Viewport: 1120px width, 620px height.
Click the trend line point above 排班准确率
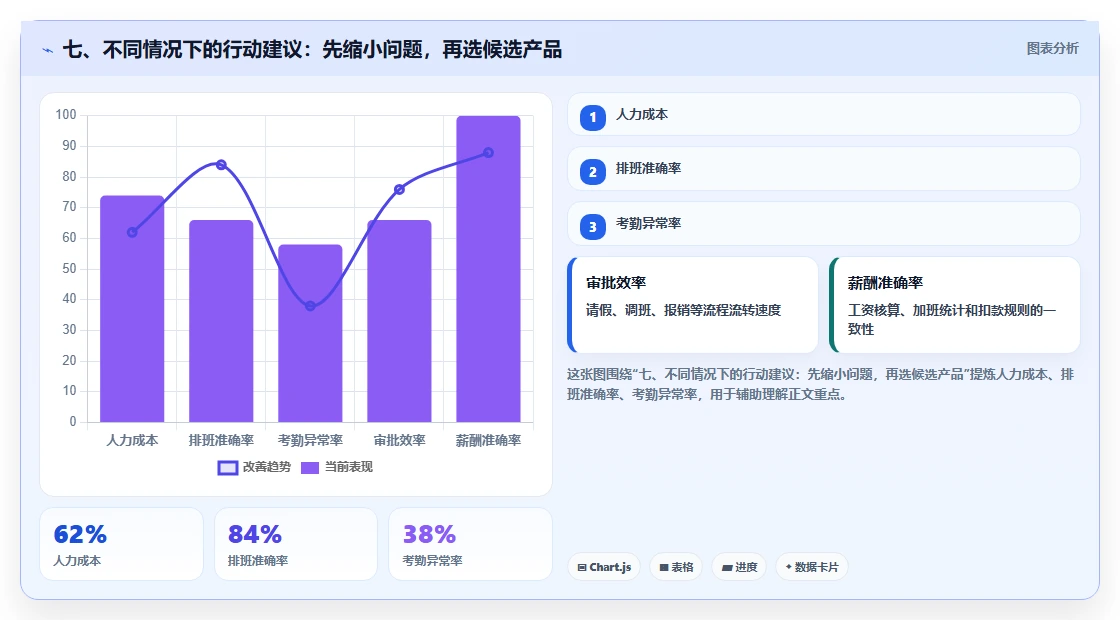tap(221, 165)
